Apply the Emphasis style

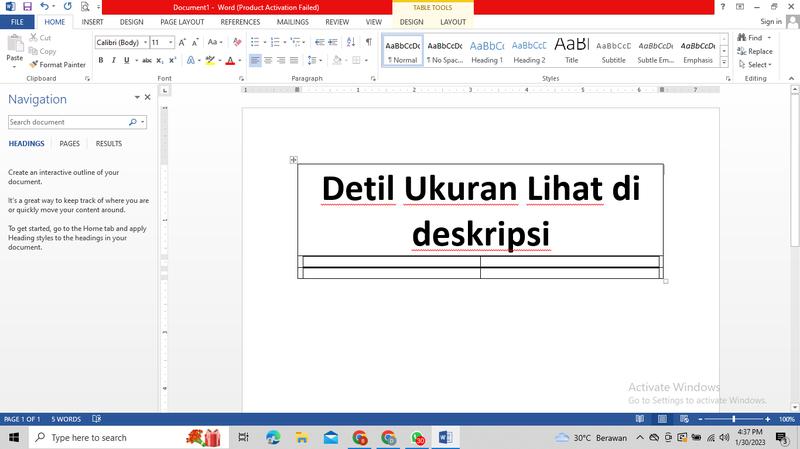[697, 51]
